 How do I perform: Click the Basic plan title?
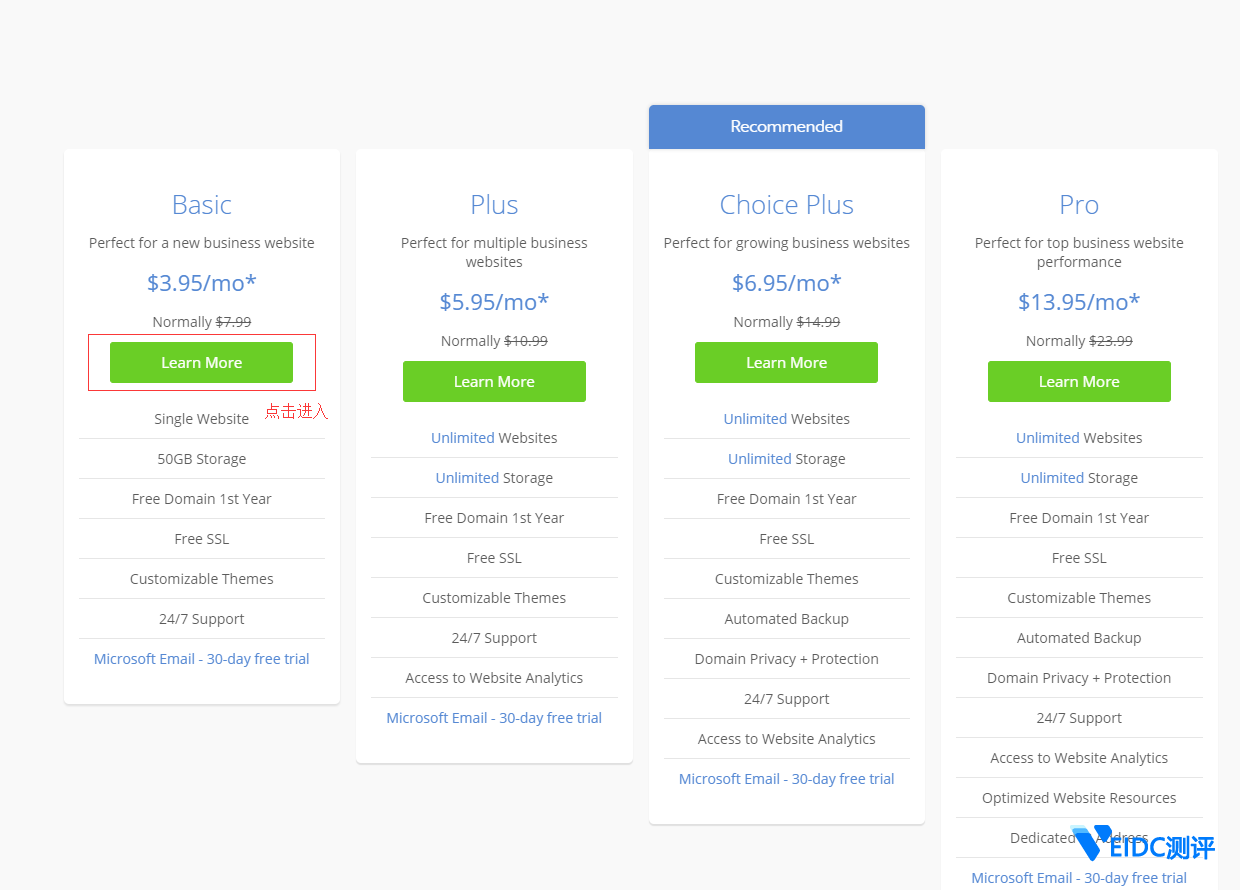[201, 205]
